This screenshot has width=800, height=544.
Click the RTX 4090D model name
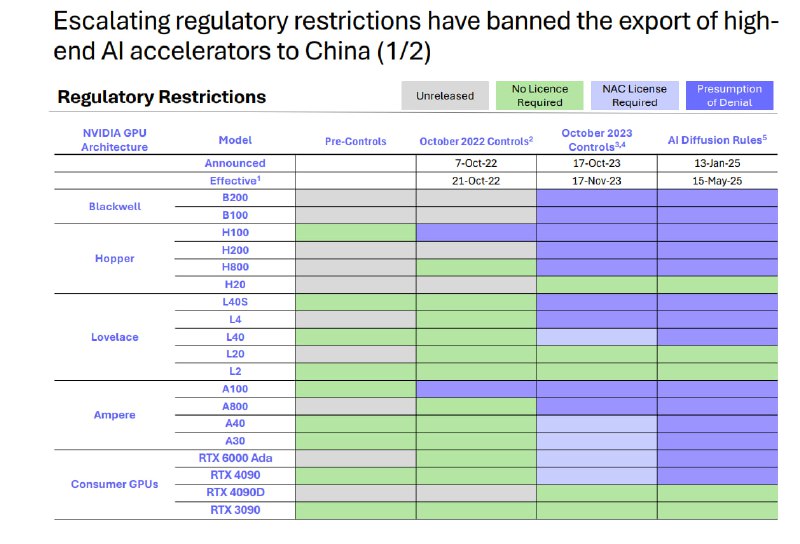point(235,492)
